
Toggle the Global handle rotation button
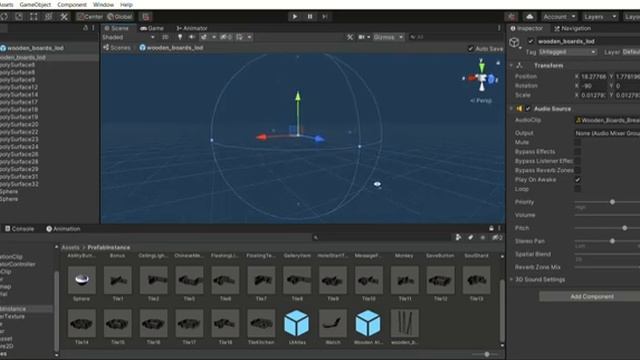pos(120,17)
